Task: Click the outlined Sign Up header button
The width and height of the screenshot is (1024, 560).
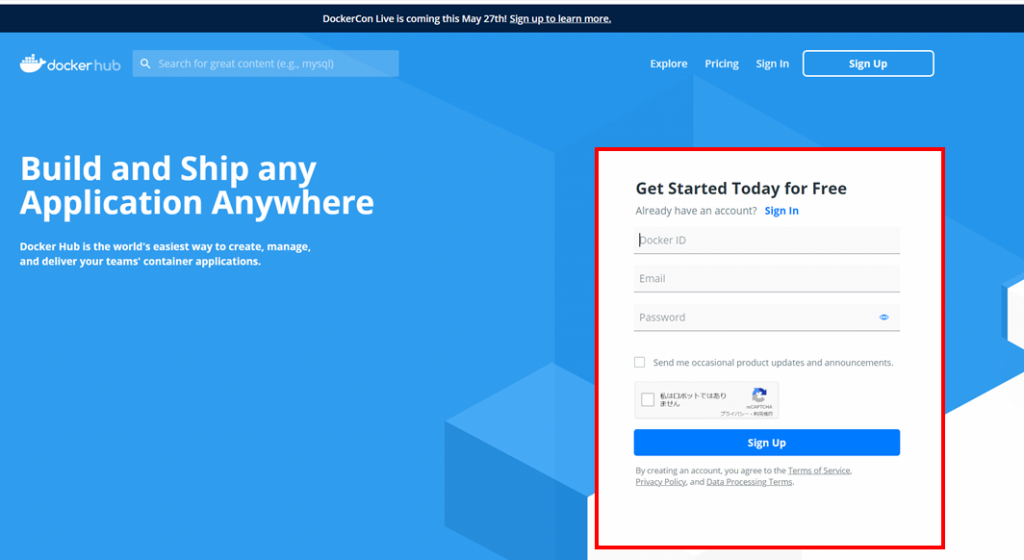Action: pyautogui.click(x=868, y=63)
